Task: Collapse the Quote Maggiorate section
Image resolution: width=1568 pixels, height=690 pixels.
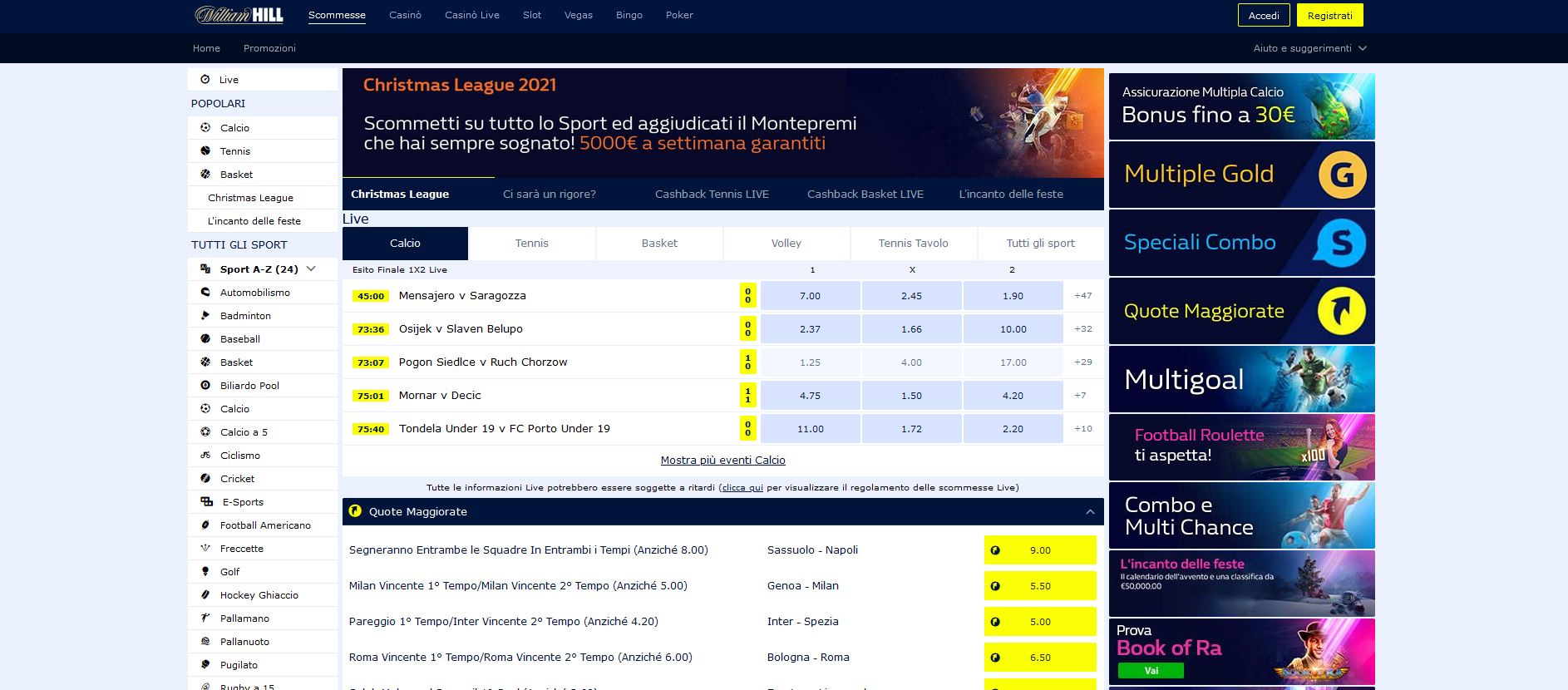Action: [x=1090, y=512]
